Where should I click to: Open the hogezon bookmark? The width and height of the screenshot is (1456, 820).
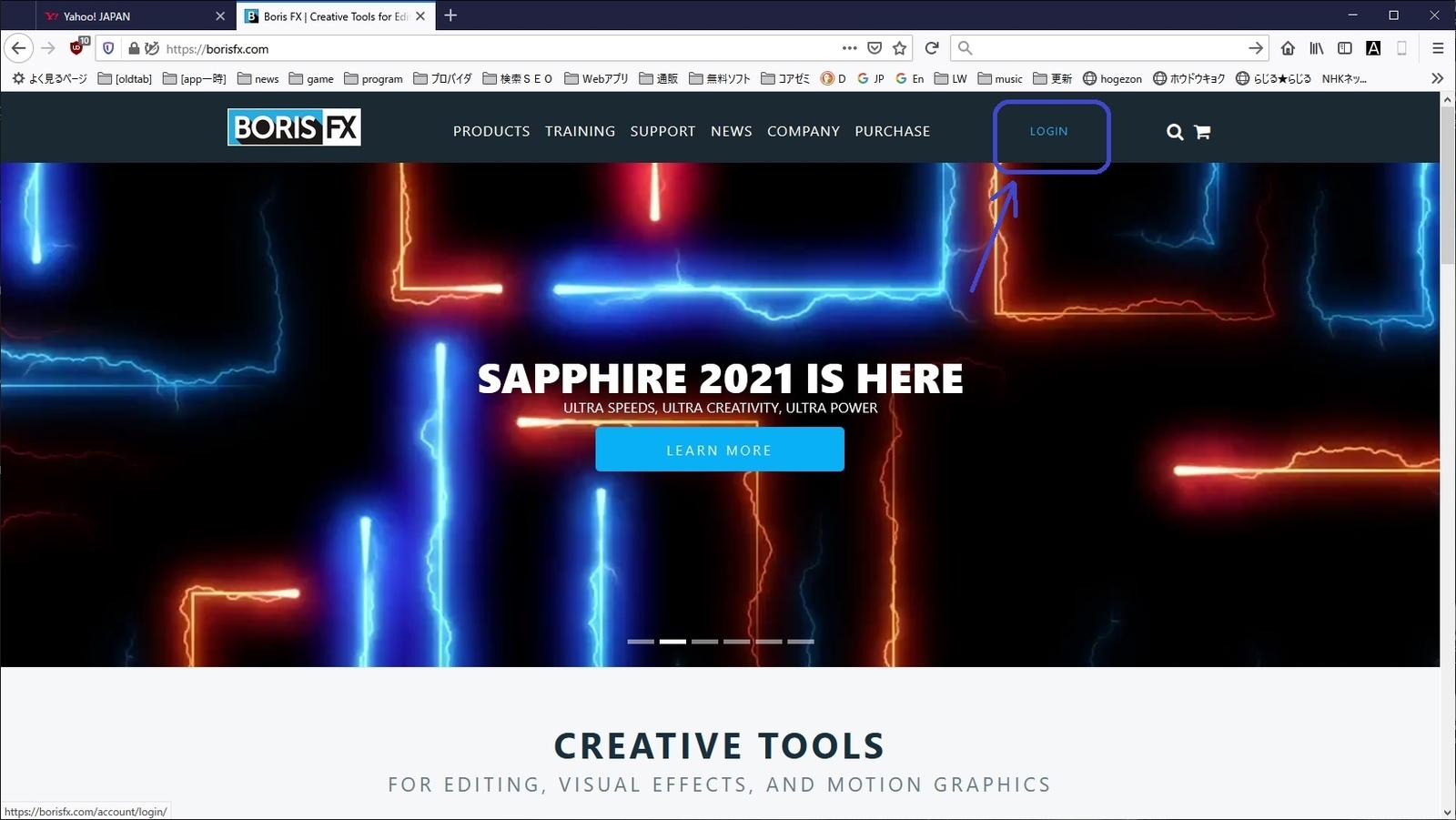point(1112,79)
